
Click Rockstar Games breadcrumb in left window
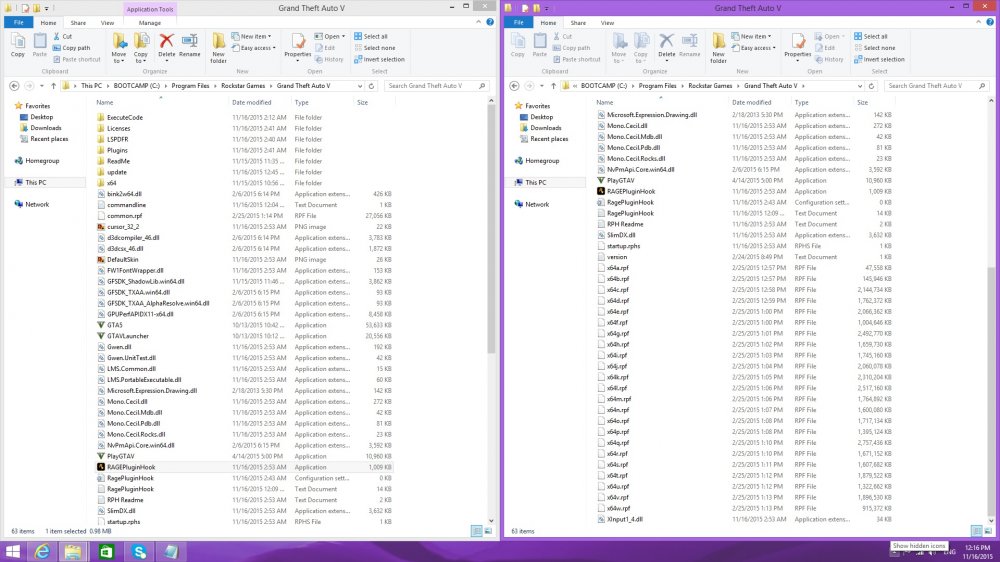tap(243, 85)
